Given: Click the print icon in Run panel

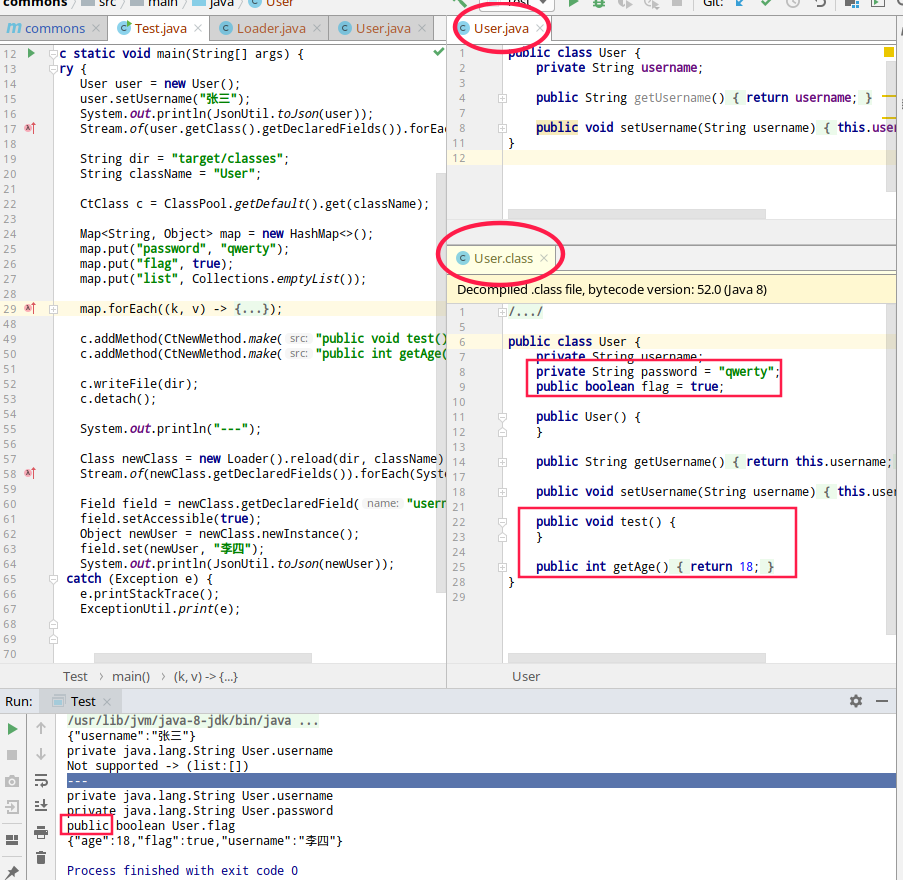Looking at the screenshot, I should click(x=41, y=832).
